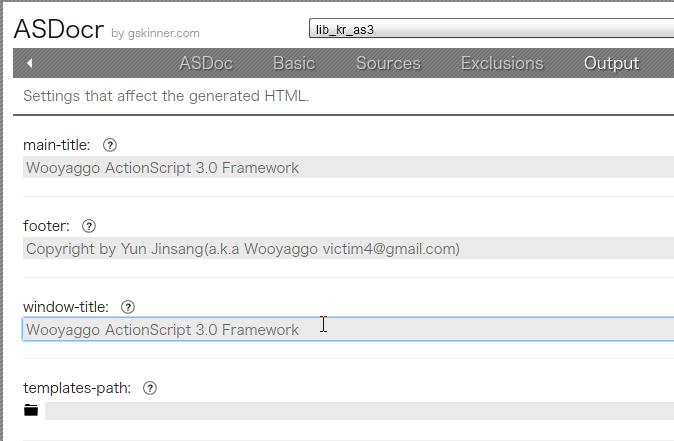674x441 pixels.
Task: Focus the window-title input field
Action: (348, 329)
